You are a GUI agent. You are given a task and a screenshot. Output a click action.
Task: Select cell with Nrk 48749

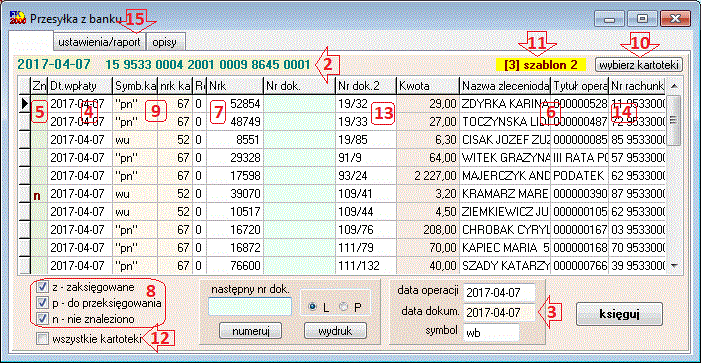pos(234,122)
